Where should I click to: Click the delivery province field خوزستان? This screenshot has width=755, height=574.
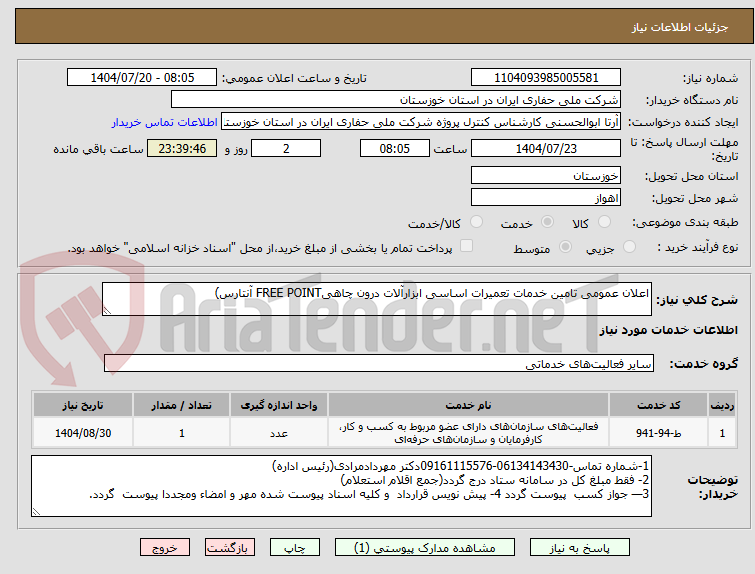(546, 175)
